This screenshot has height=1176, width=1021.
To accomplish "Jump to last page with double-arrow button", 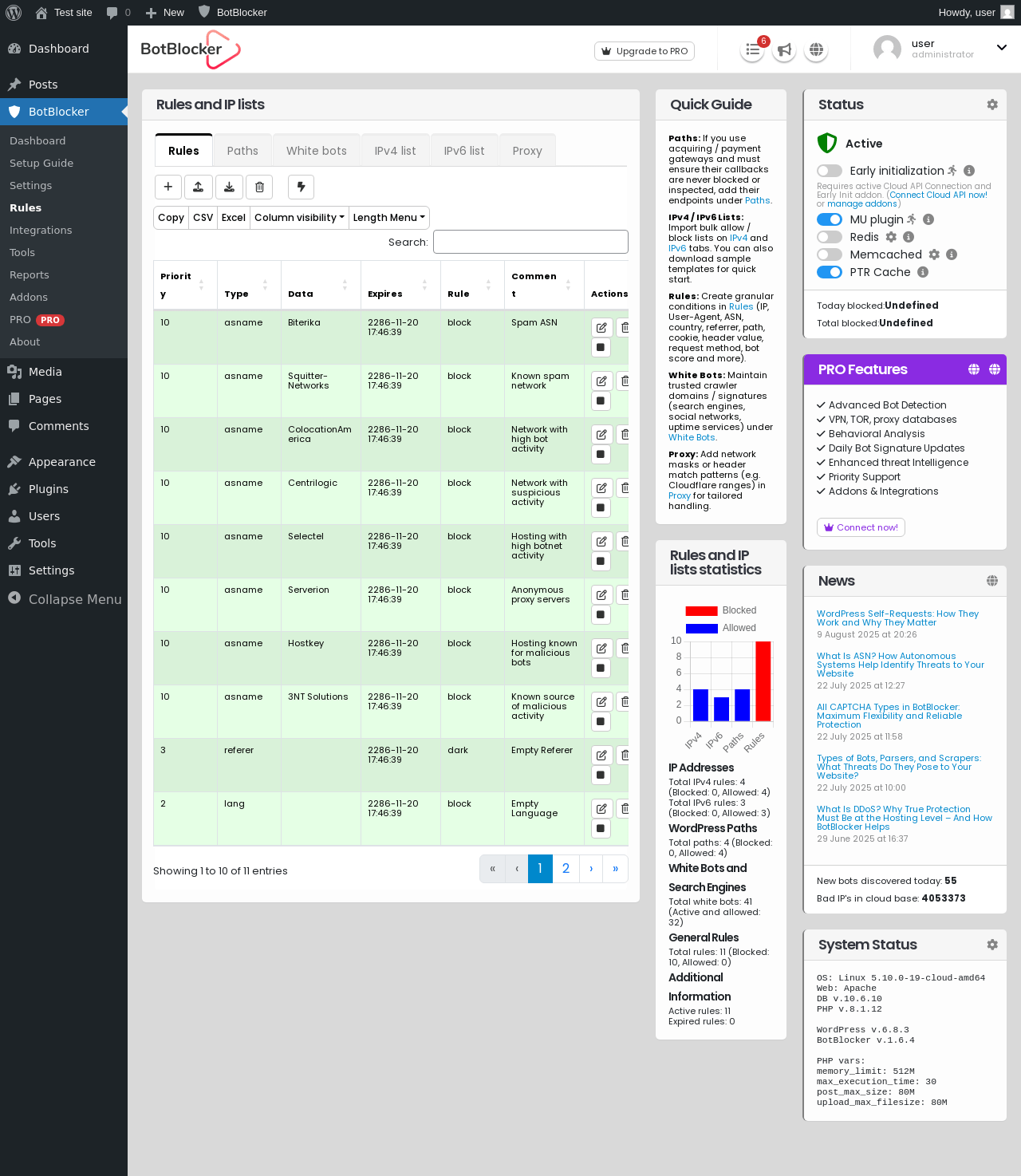I will pyautogui.click(x=616, y=869).
